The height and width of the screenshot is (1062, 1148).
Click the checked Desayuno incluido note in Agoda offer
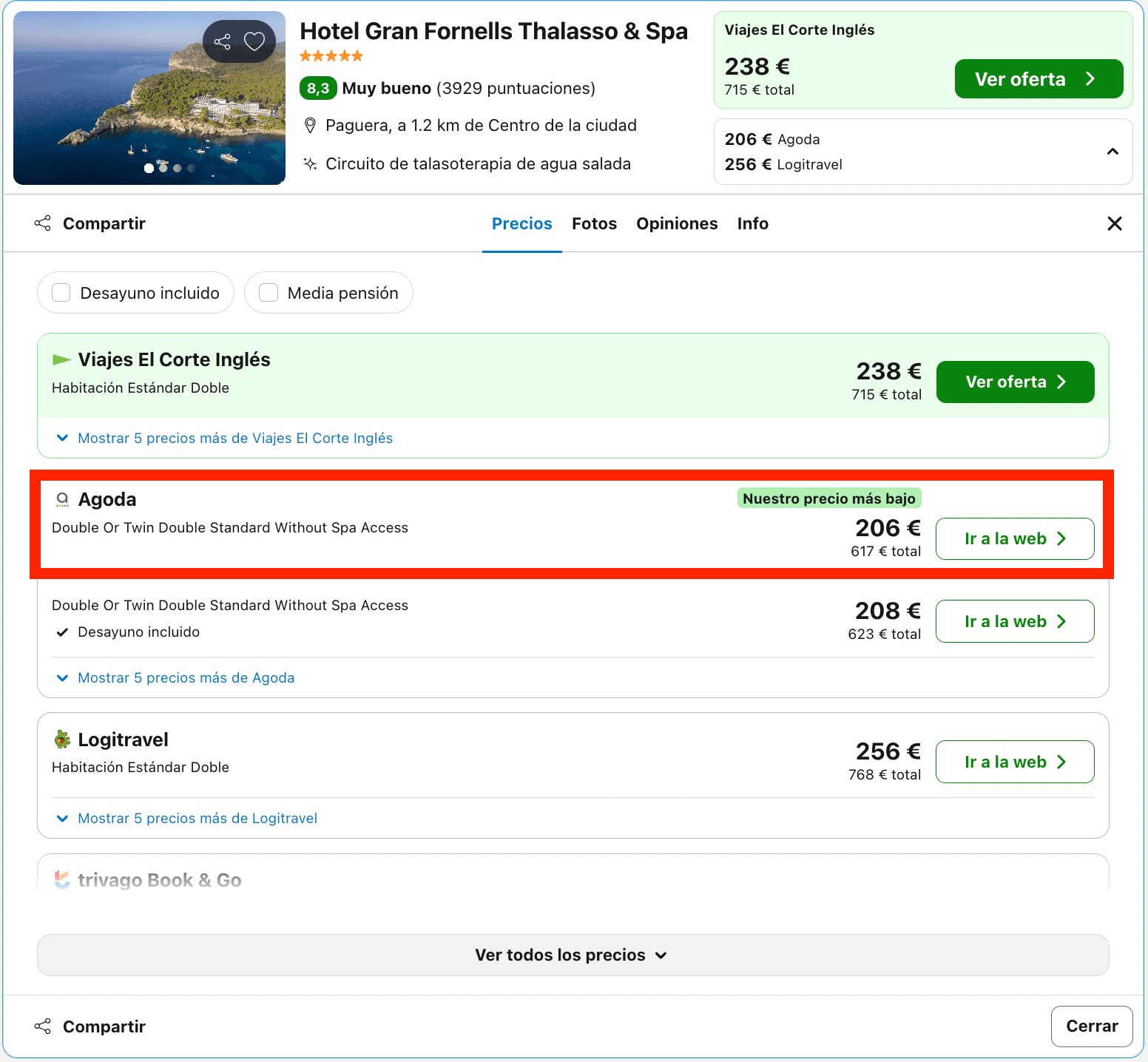128,632
